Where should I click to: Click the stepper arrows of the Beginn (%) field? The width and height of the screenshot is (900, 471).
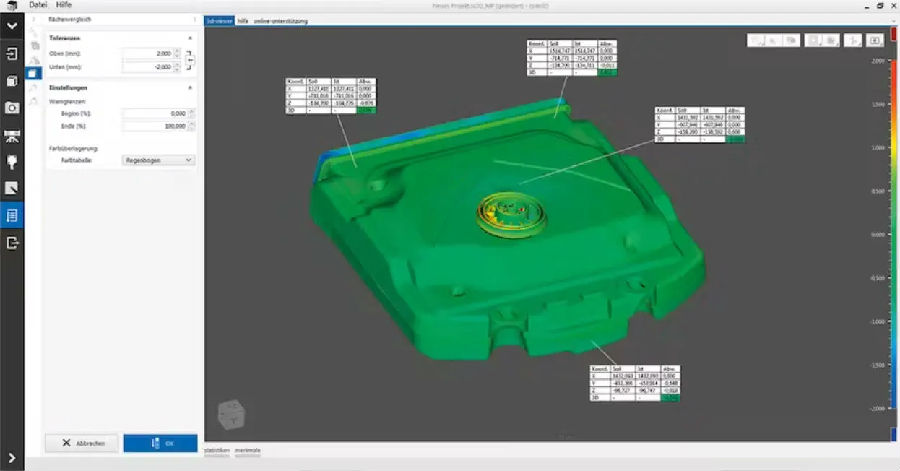(192, 114)
